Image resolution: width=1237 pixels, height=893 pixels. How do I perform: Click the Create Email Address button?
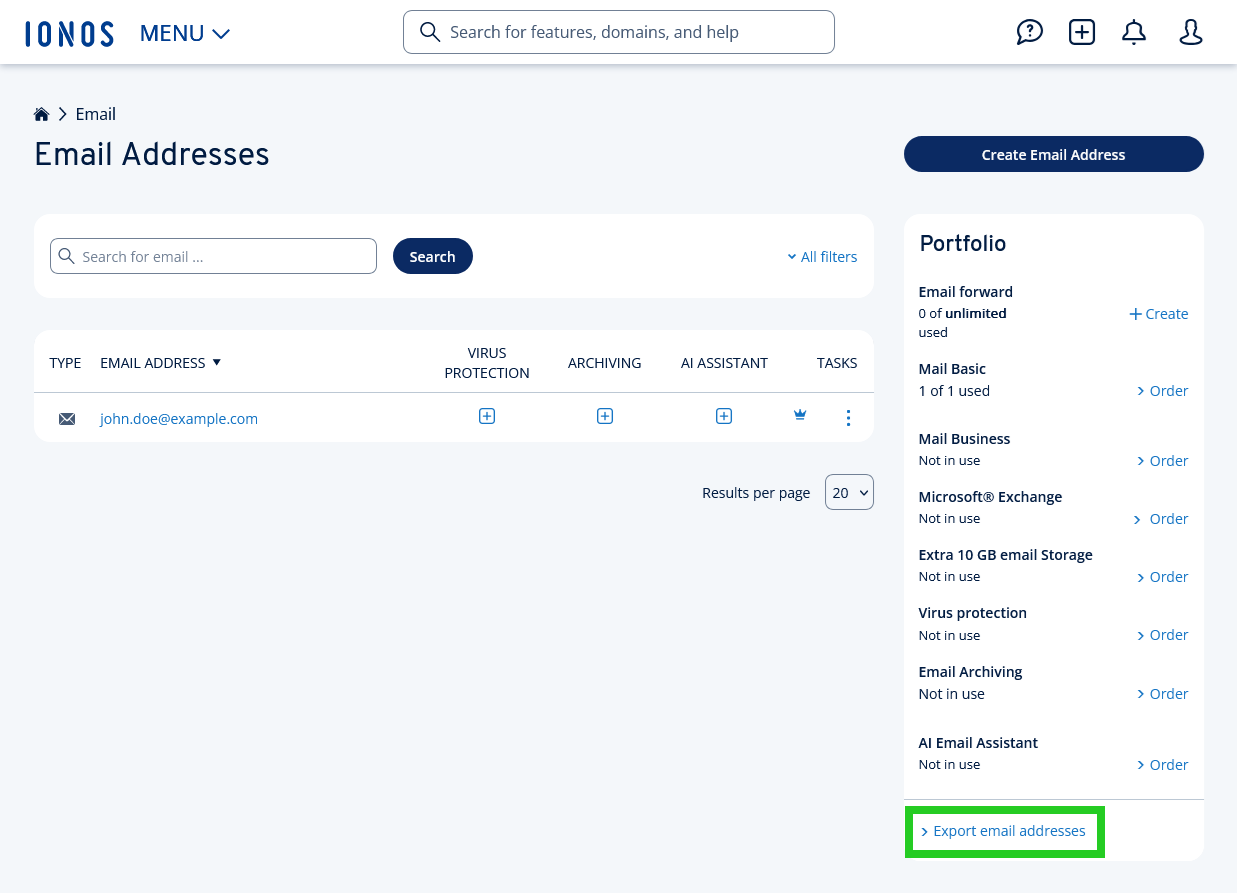tap(1053, 154)
